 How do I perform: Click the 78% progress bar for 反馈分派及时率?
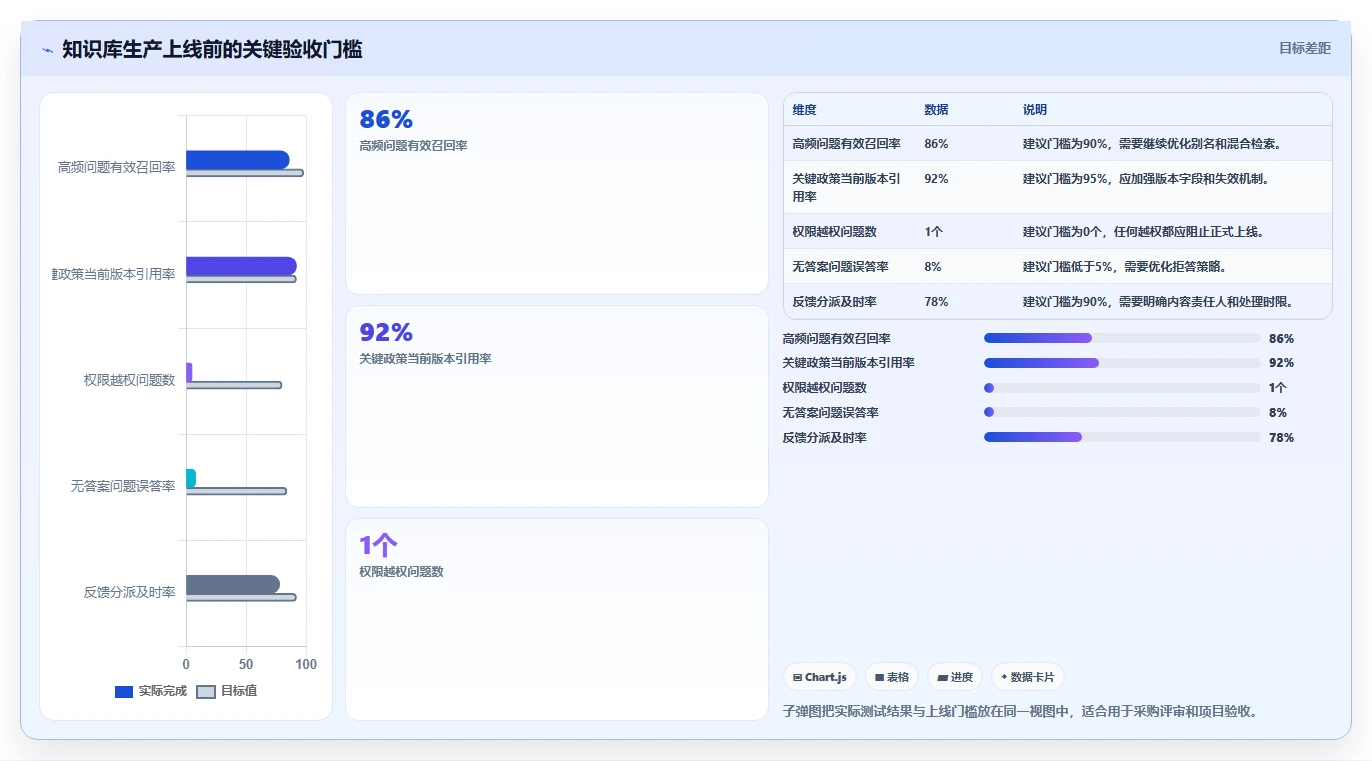tap(1122, 437)
